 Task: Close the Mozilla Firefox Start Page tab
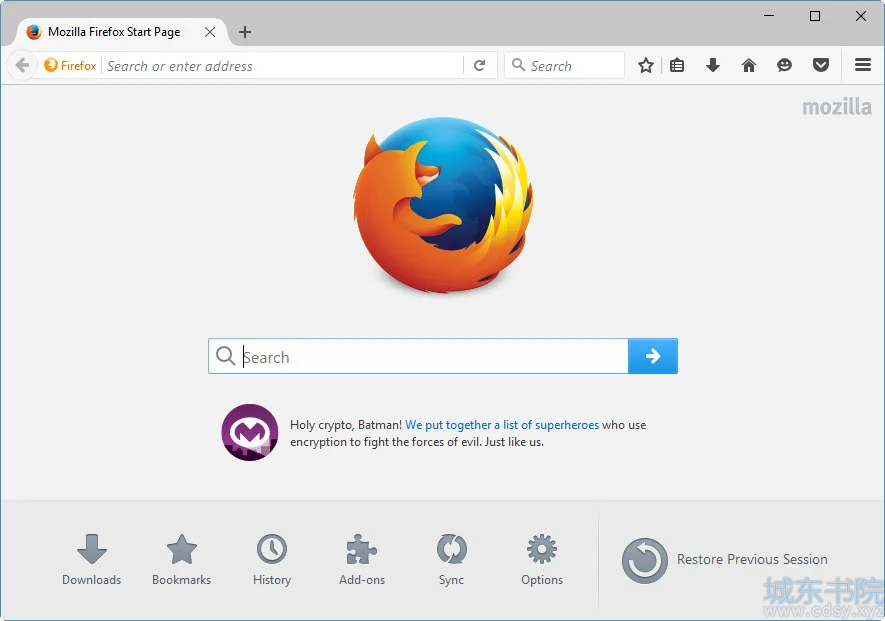point(210,32)
